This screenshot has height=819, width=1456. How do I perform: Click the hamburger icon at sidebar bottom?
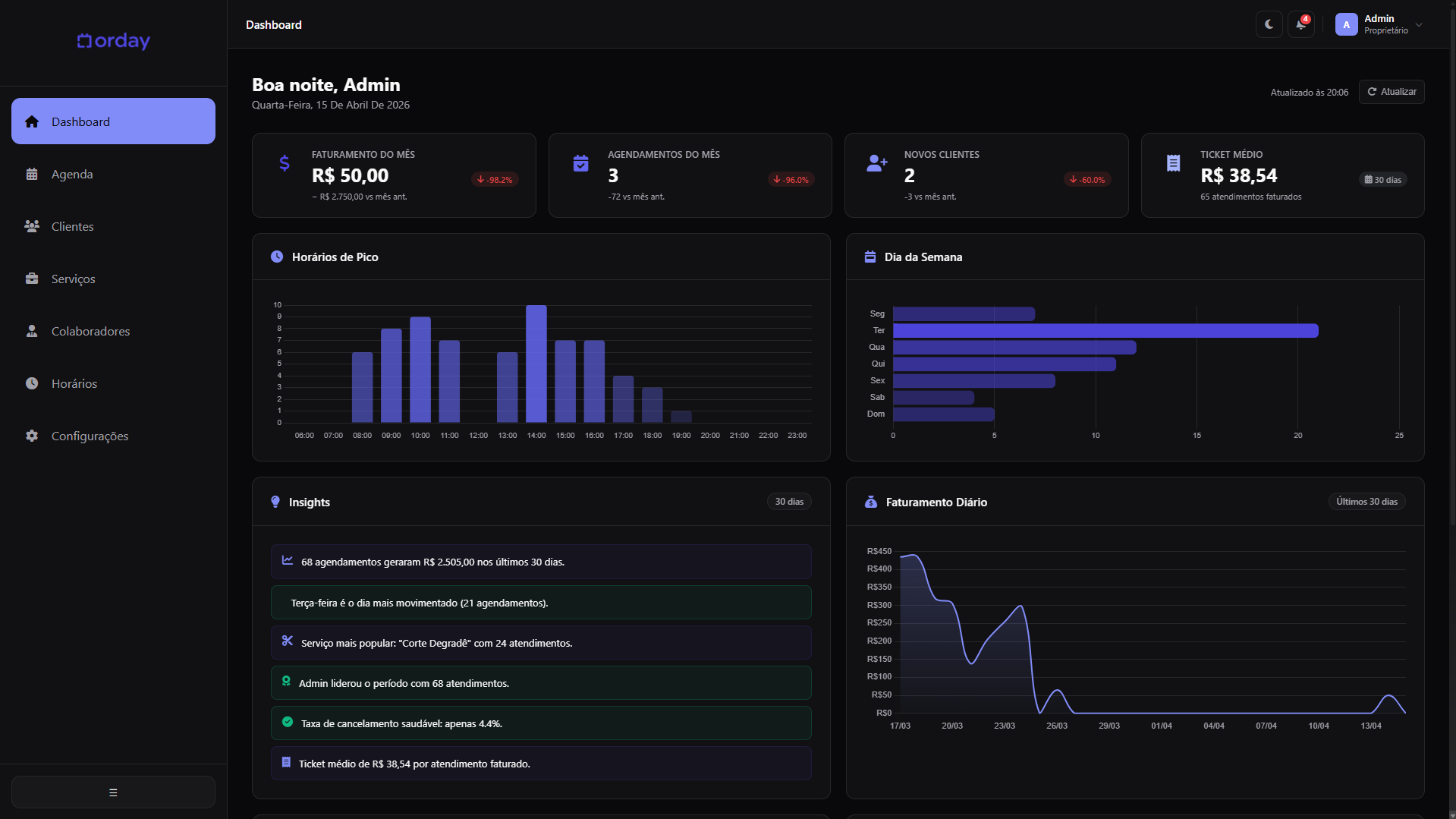[x=112, y=792]
